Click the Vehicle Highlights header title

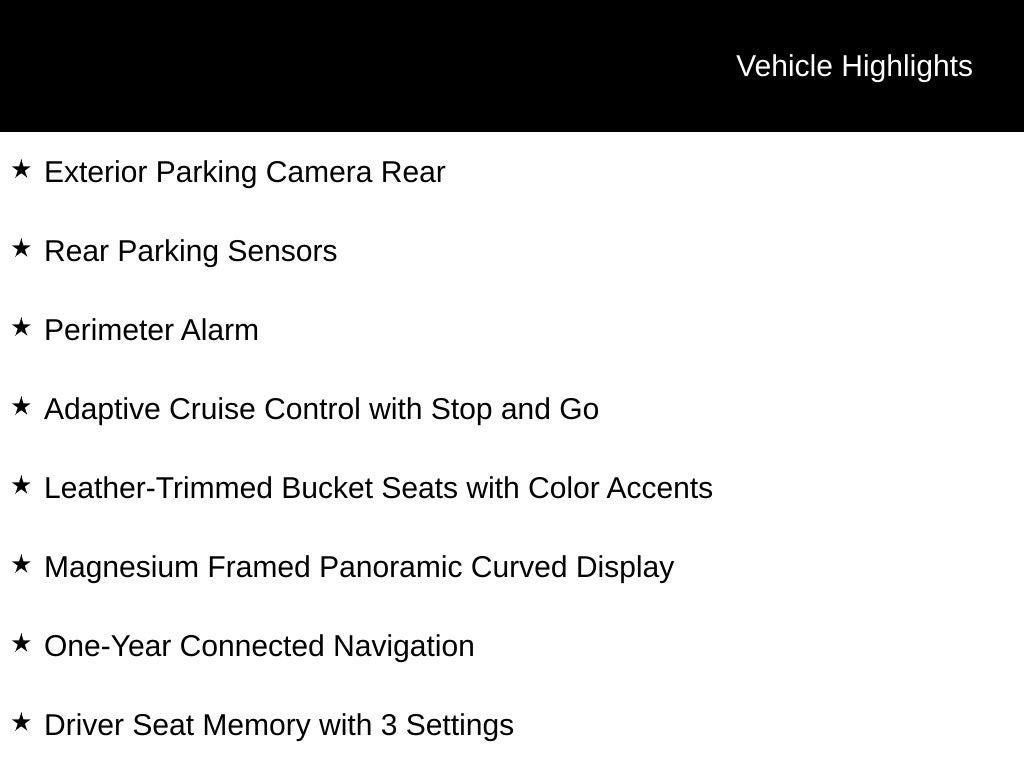pos(854,66)
